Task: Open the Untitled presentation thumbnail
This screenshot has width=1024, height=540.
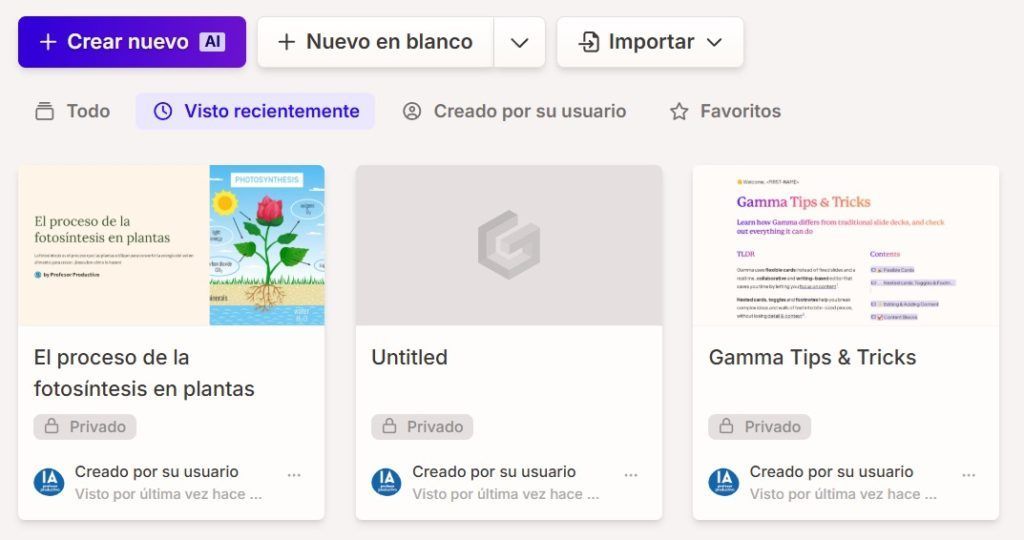Action: (x=509, y=245)
